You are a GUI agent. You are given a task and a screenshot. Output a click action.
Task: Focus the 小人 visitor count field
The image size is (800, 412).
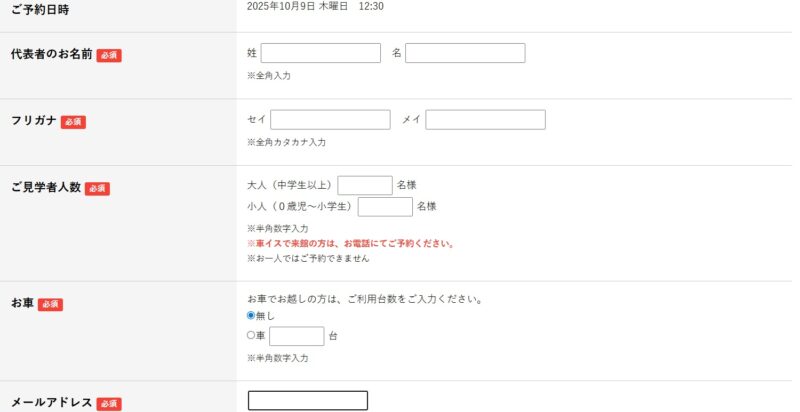click(385, 207)
